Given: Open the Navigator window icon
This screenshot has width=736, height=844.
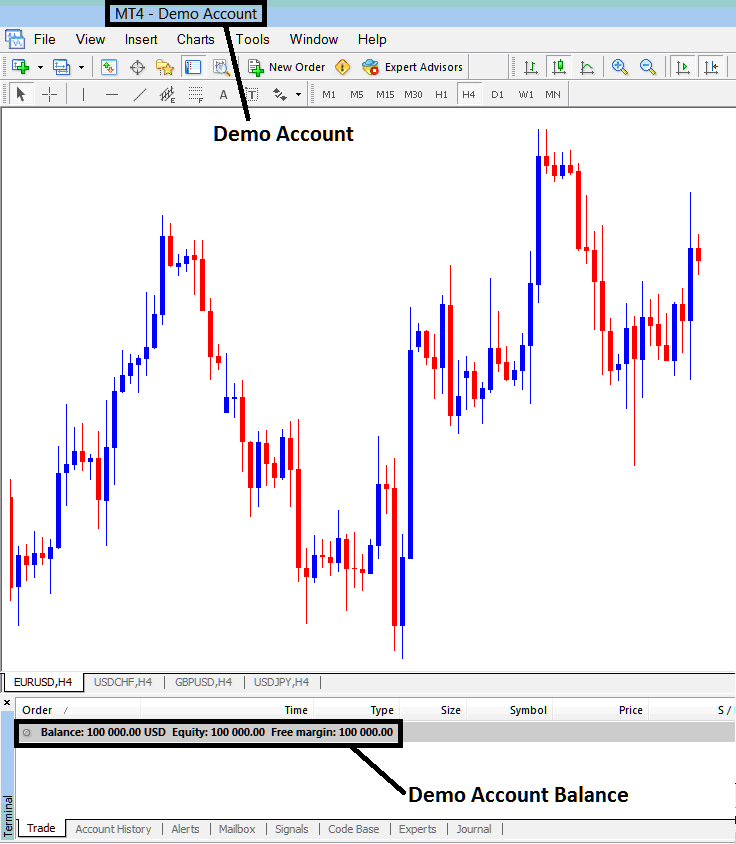Looking at the screenshot, I should (165, 67).
